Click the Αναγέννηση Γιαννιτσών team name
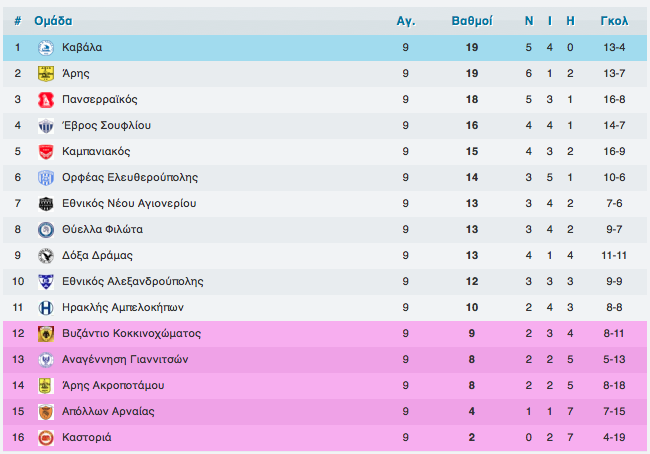This screenshot has width=650, height=454. click(x=125, y=359)
